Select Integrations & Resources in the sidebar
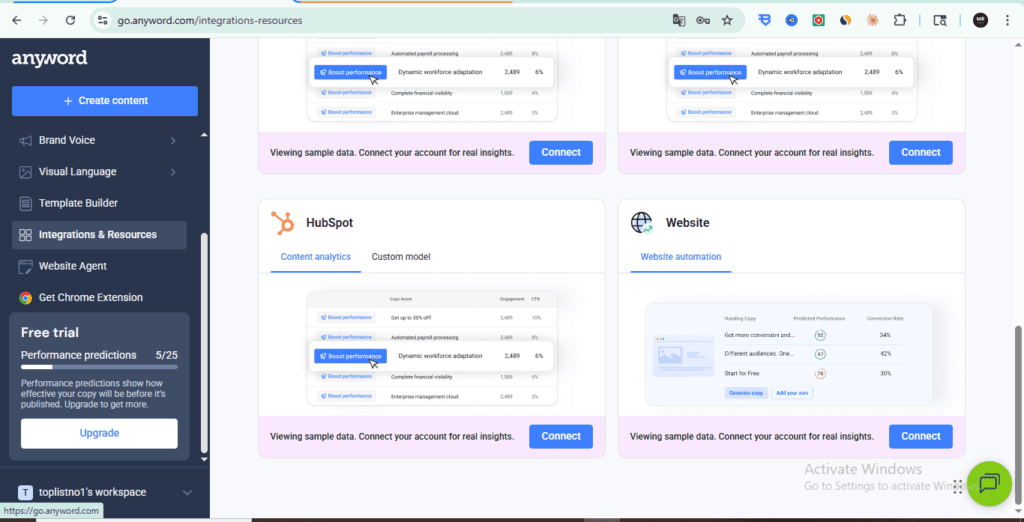This screenshot has height=522, width=1024. (x=99, y=235)
